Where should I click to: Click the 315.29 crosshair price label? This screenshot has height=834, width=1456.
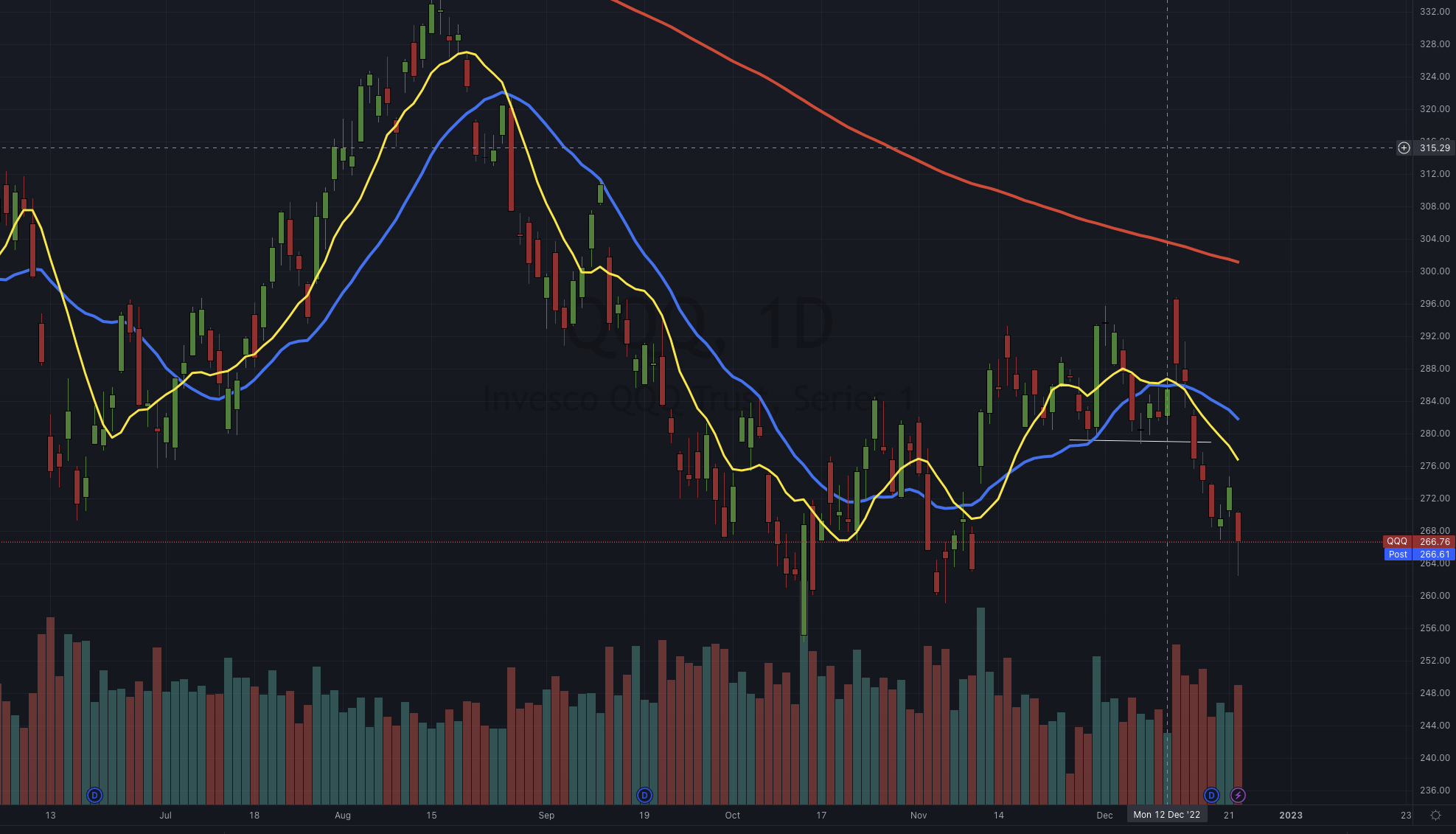(1435, 147)
